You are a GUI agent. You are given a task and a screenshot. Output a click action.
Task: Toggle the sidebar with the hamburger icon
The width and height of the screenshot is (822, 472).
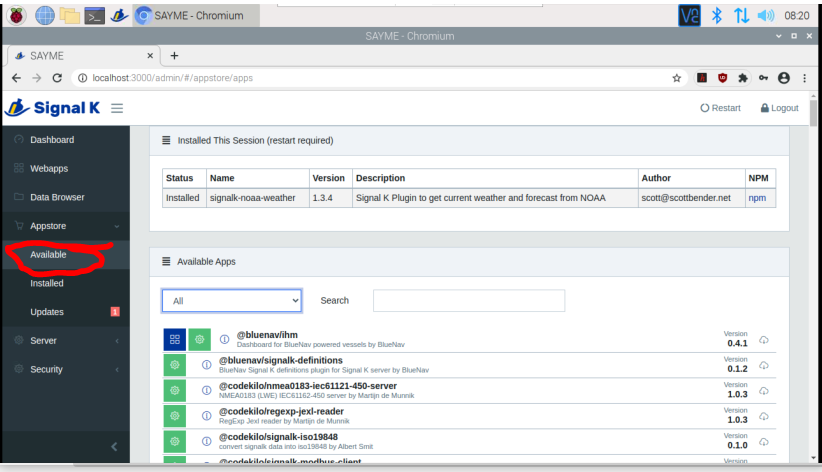click(x=117, y=108)
